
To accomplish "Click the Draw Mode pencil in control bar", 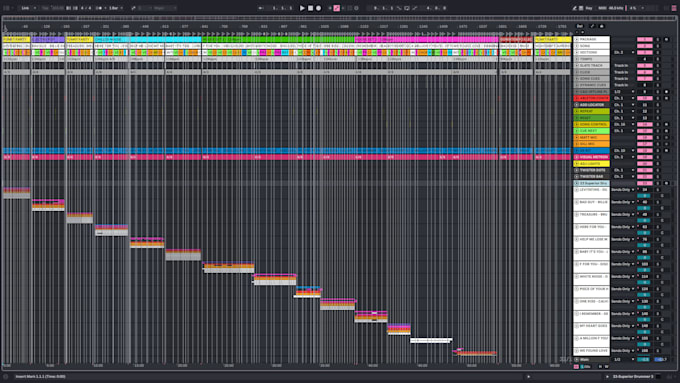I will click(574, 8).
